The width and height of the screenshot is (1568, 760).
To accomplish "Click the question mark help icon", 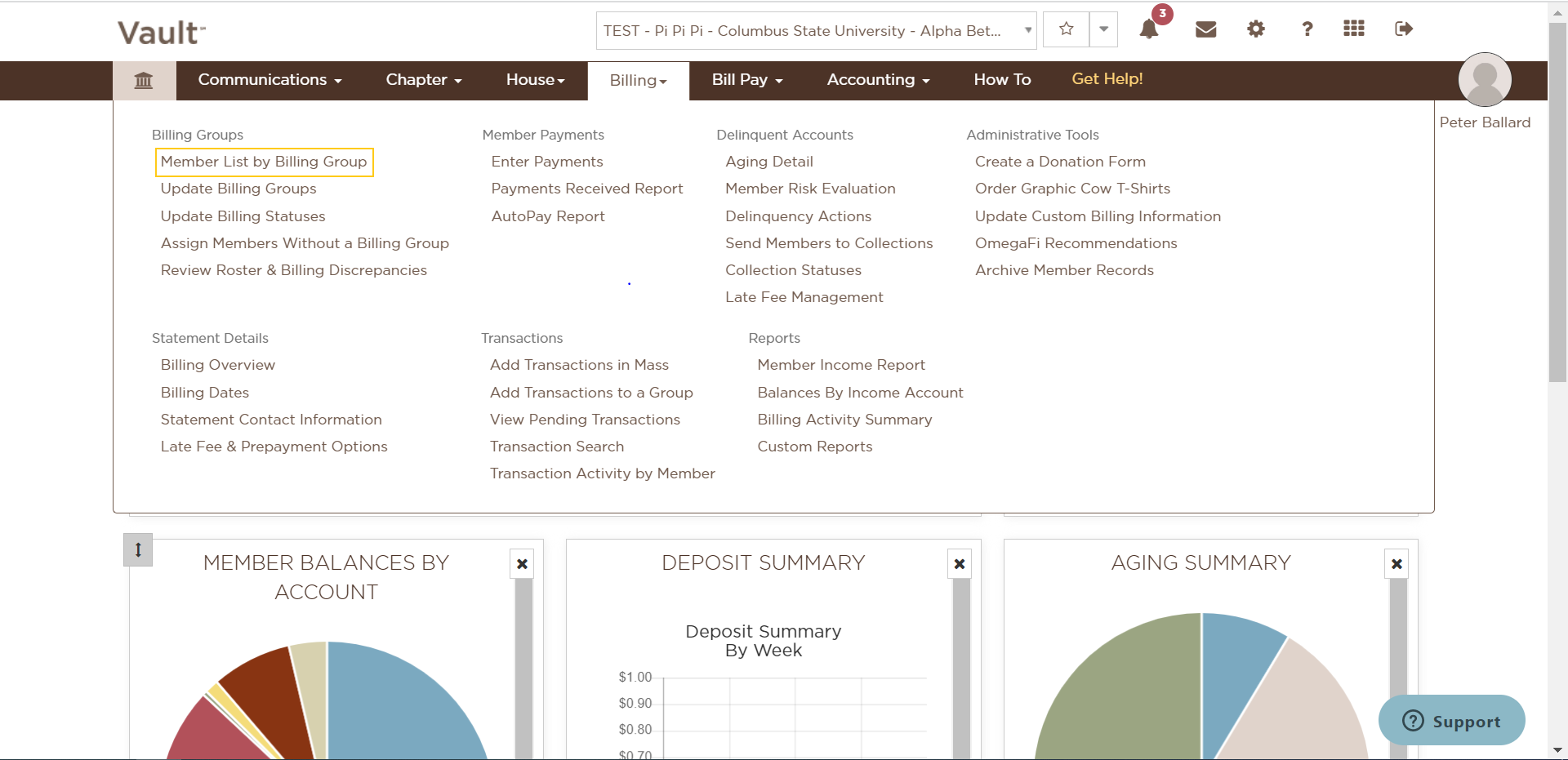I will pyautogui.click(x=1307, y=29).
